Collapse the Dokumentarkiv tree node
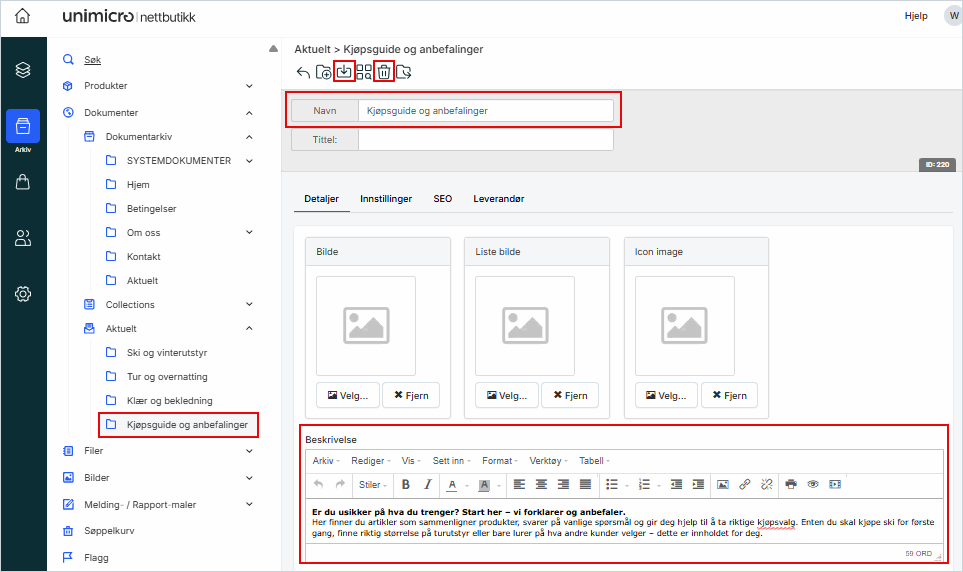Viewport: 963px width, 572px height. tap(249, 137)
